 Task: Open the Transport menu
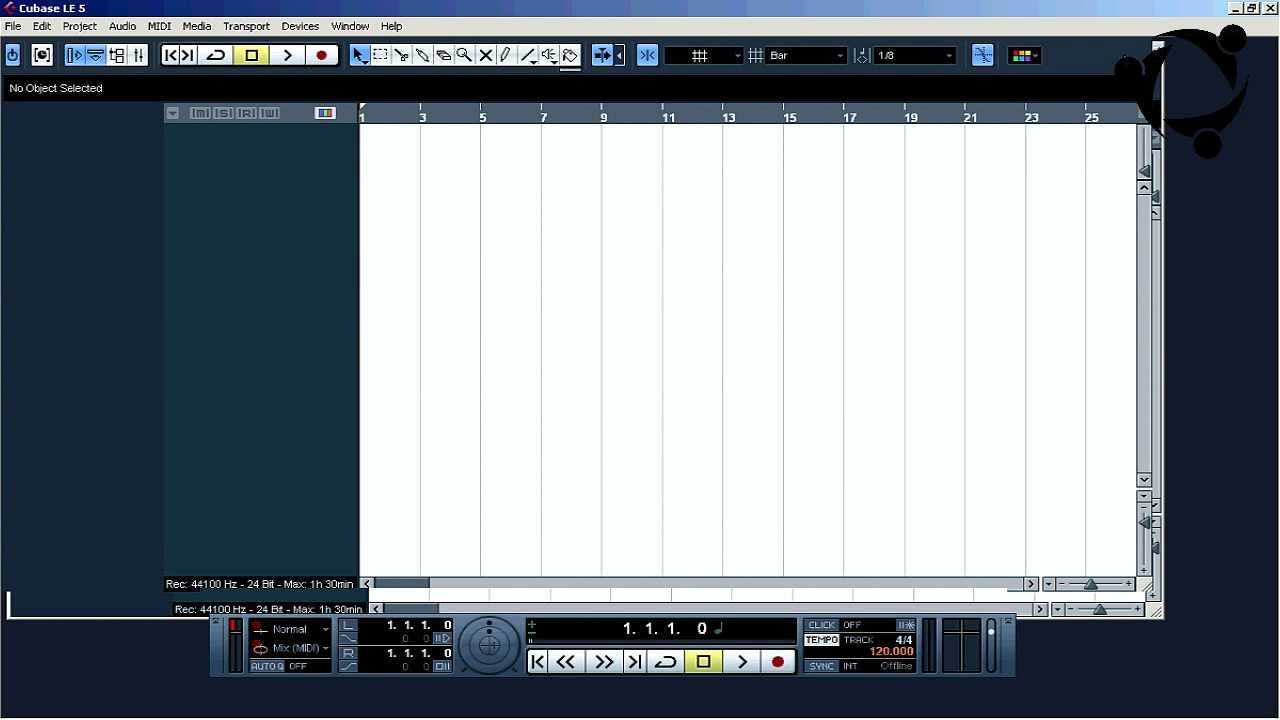pyautogui.click(x=246, y=26)
